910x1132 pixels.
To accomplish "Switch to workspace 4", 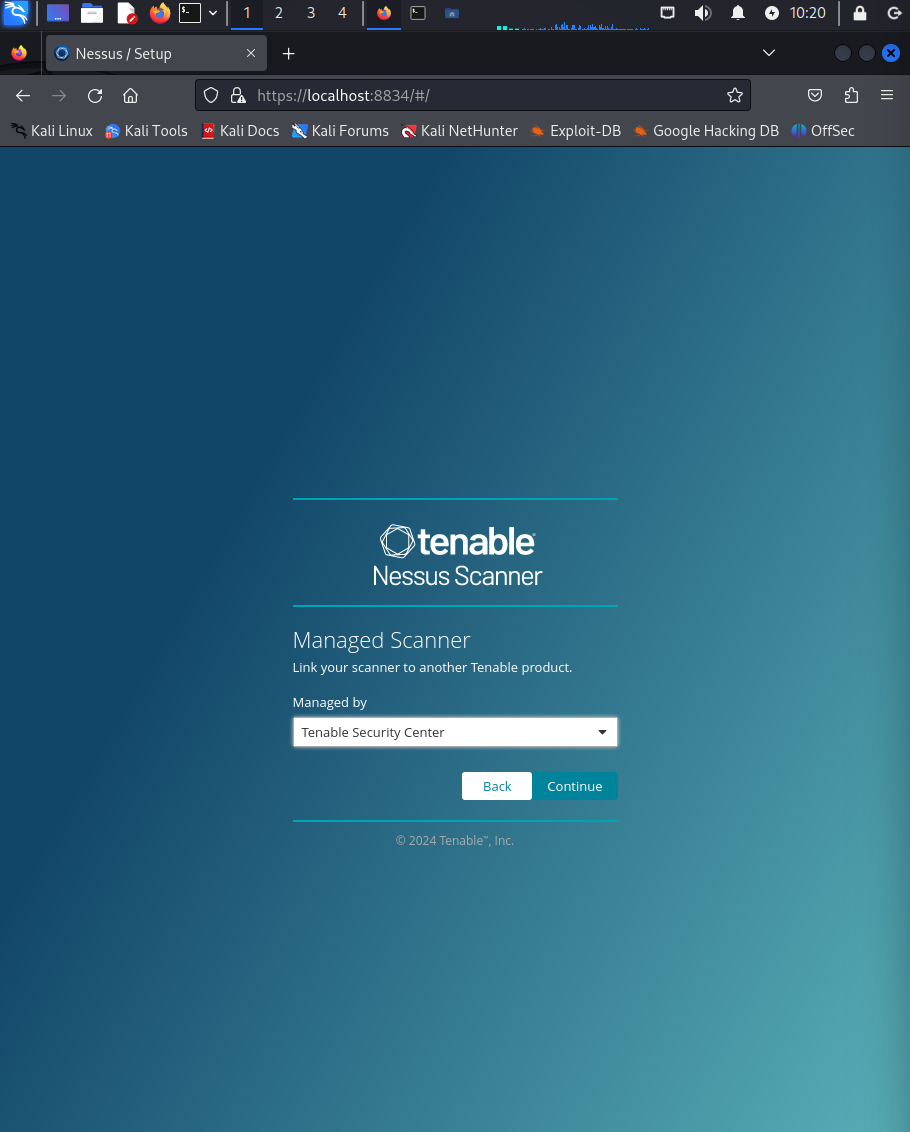I will point(342,13).
